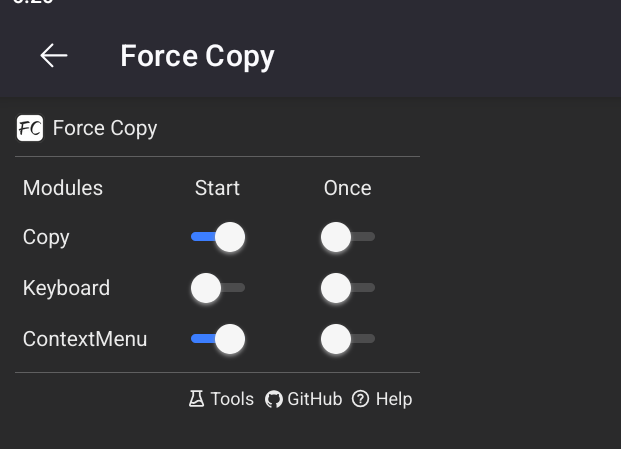The image size is (621, 449).
Task: Switch on ContextMenu Once toggle
Action: click(x=347, y=339)
